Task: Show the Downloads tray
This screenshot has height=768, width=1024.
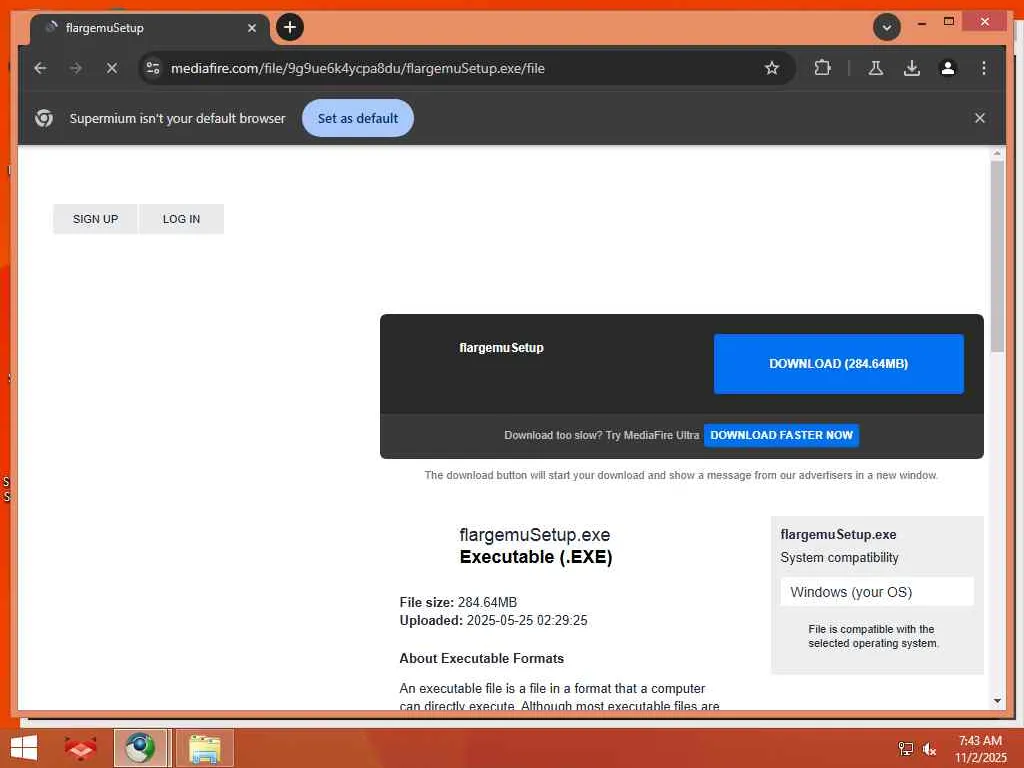Action: pyautogui.click(x=912, y=68)
